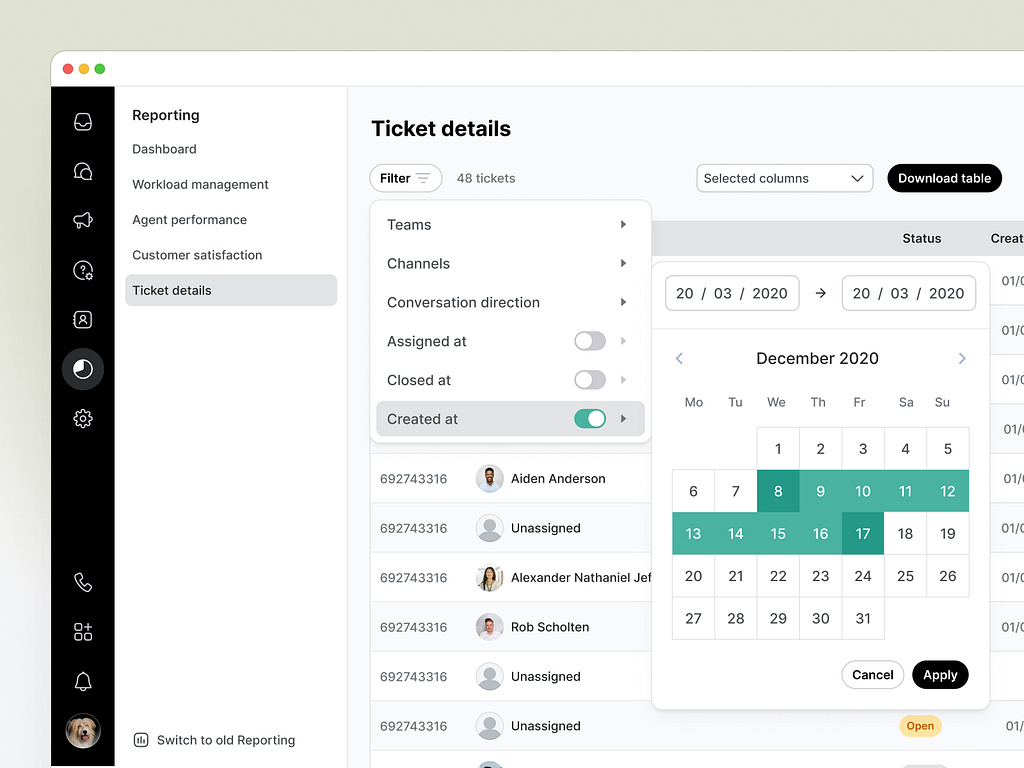Image resolution: width=1024 pixels, height=768 pixels.
Task: Click the Reporting pie-chart icon
Action: point(83,368)
